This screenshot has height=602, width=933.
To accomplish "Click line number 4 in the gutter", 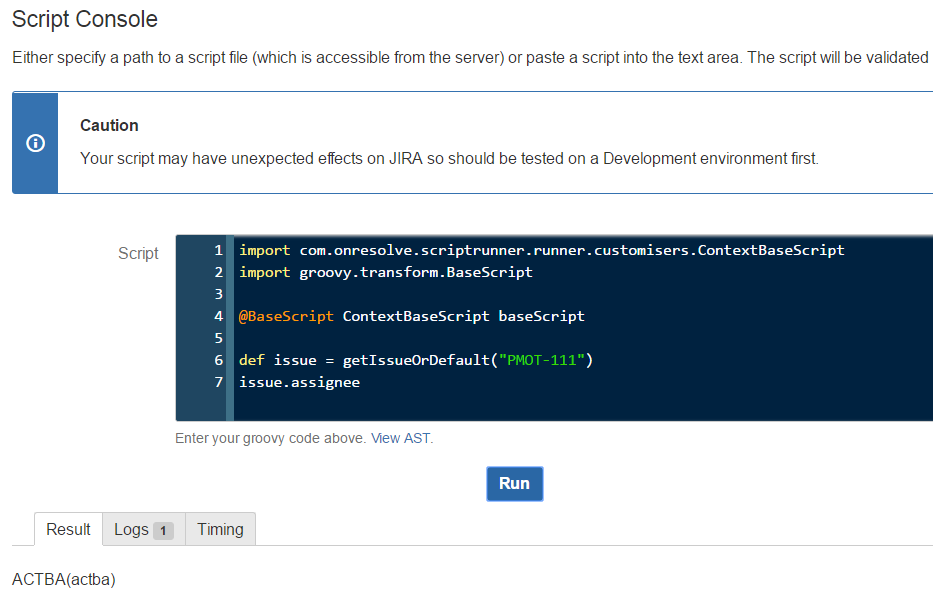I will 218,316.
